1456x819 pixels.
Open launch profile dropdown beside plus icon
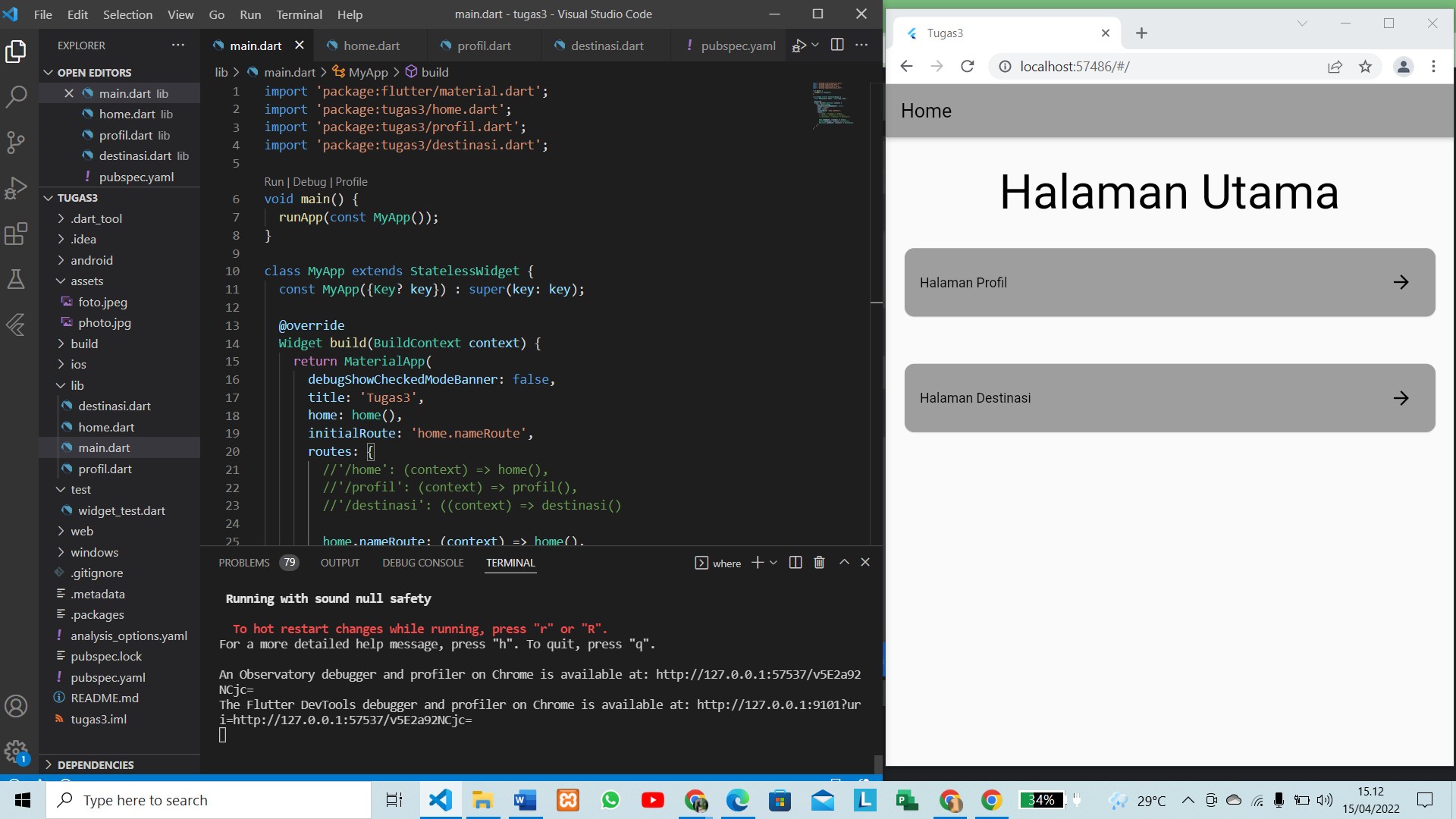773,563
